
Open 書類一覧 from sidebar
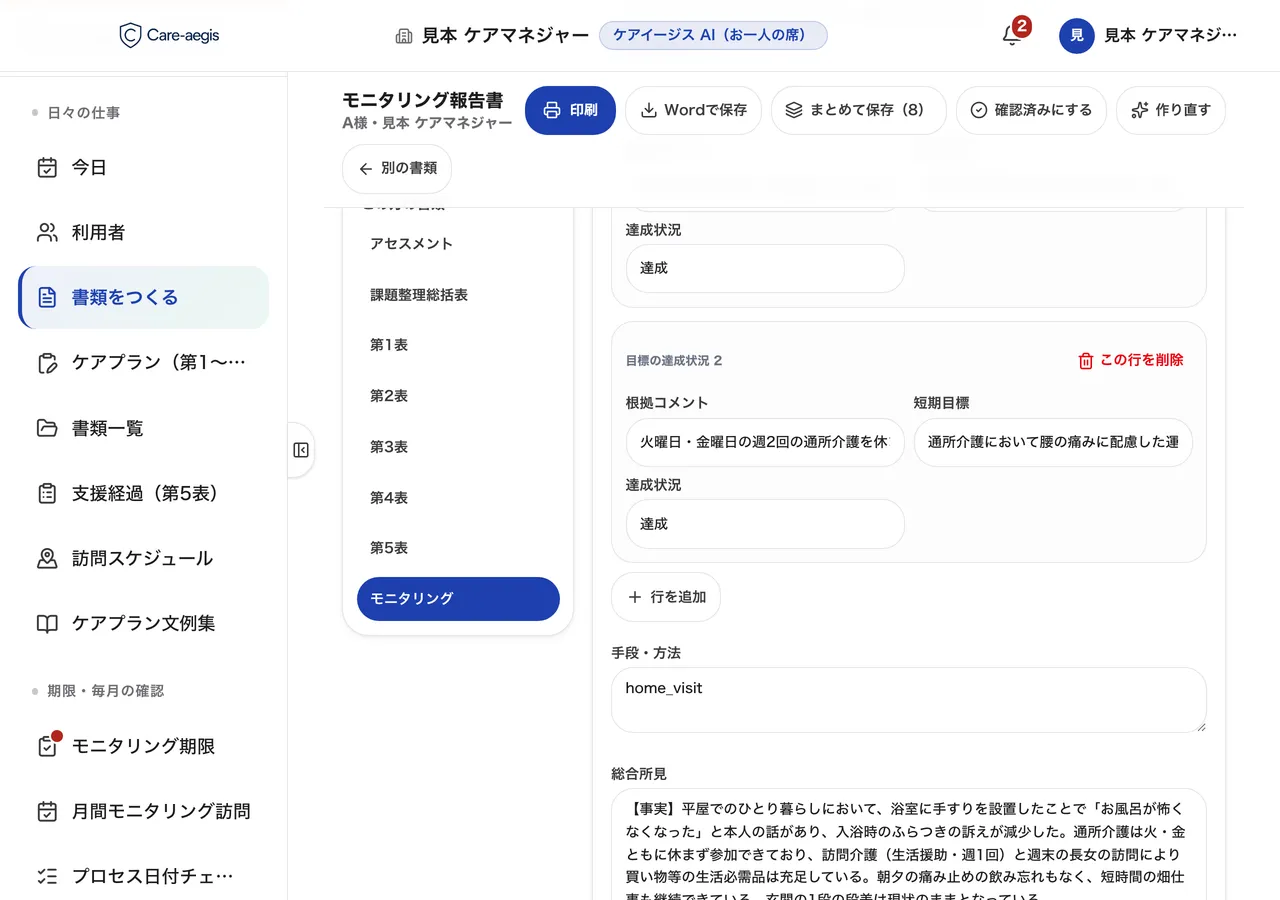144,428
